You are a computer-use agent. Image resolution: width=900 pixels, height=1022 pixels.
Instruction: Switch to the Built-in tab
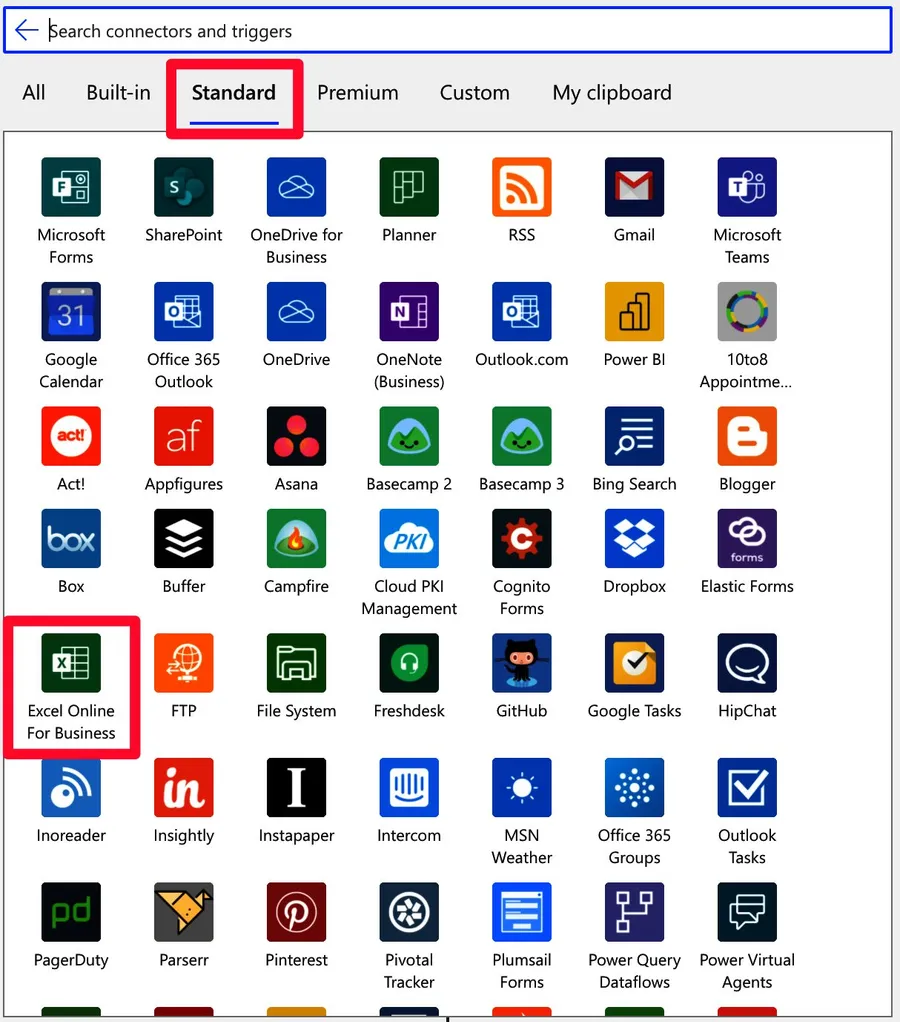118,92
